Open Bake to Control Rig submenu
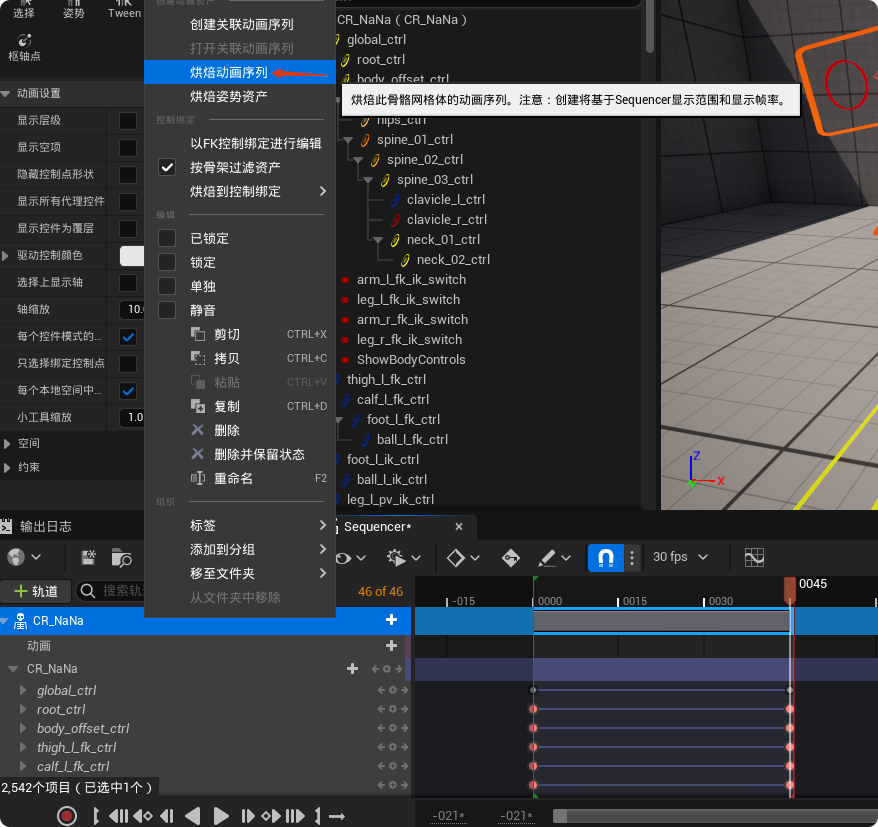 [240, 191]
